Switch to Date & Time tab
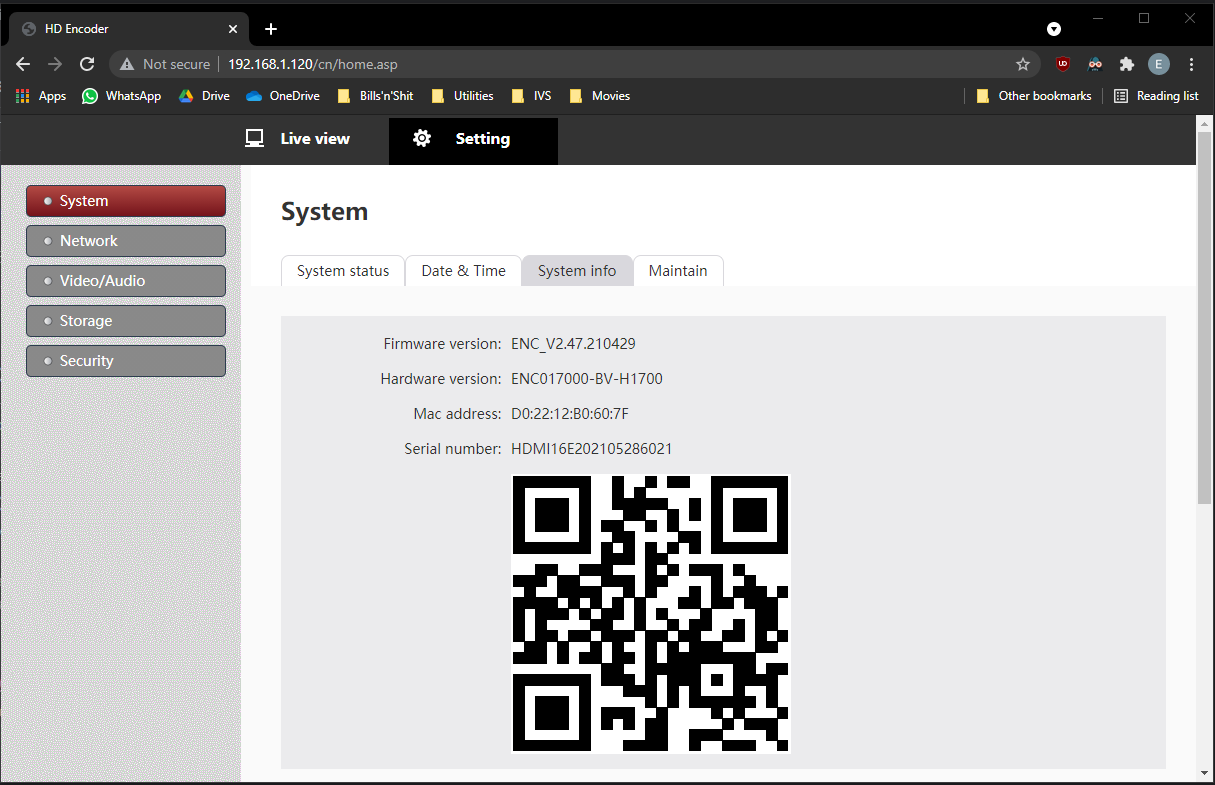Viewport: 1215px width, 785px height. point(463,271)
